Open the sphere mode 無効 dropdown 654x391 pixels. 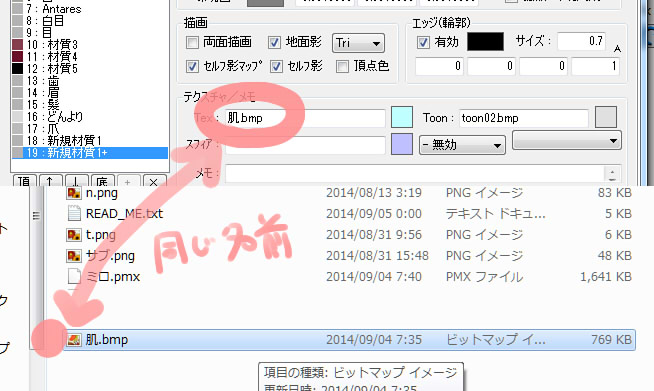[x=462, y=145]
